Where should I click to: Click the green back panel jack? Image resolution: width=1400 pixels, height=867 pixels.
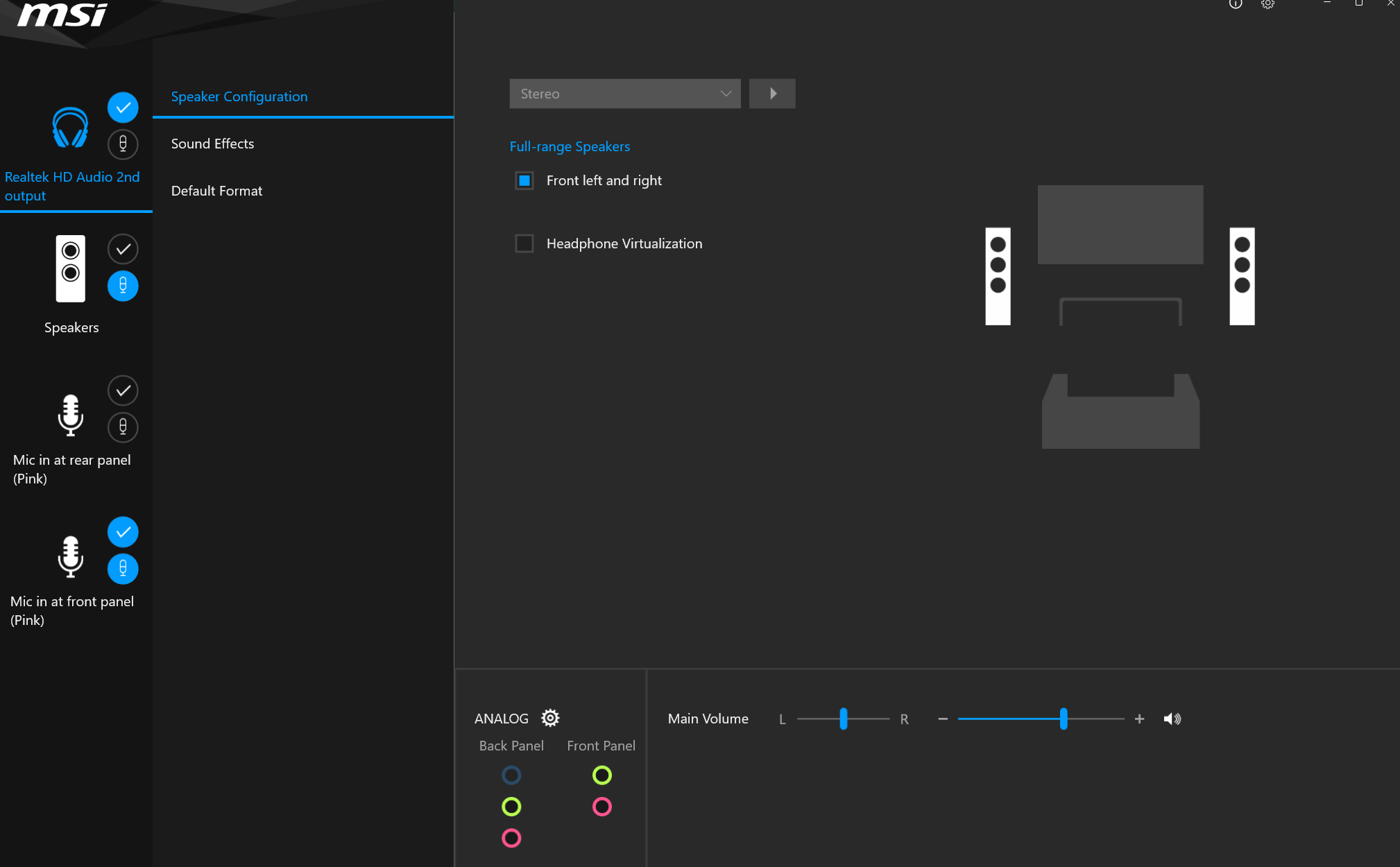click(511, 807)
